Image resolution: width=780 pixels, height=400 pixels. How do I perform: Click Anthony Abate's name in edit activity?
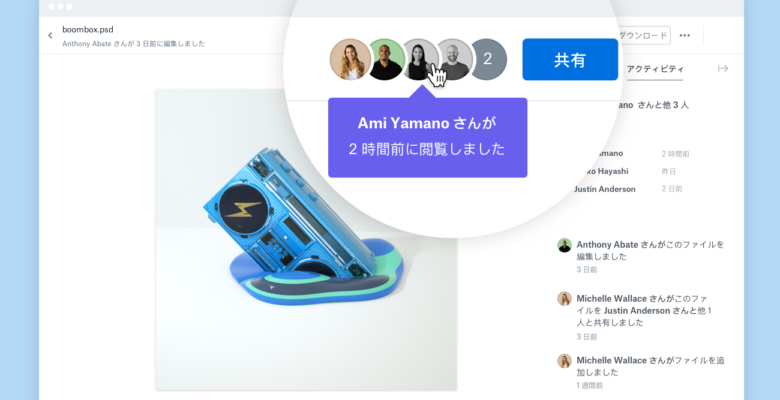(607, 245)
